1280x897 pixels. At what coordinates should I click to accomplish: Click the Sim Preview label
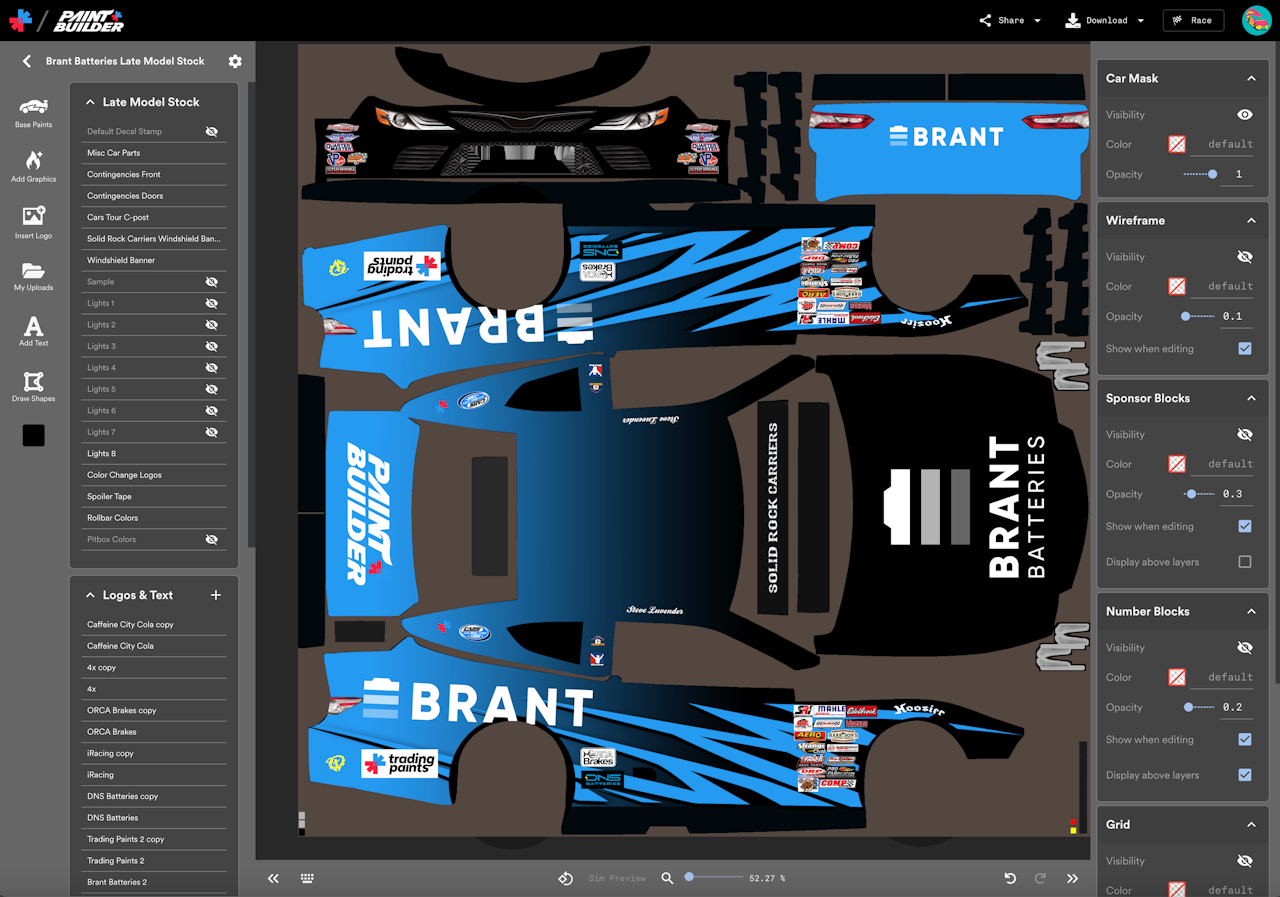point(617,878)
